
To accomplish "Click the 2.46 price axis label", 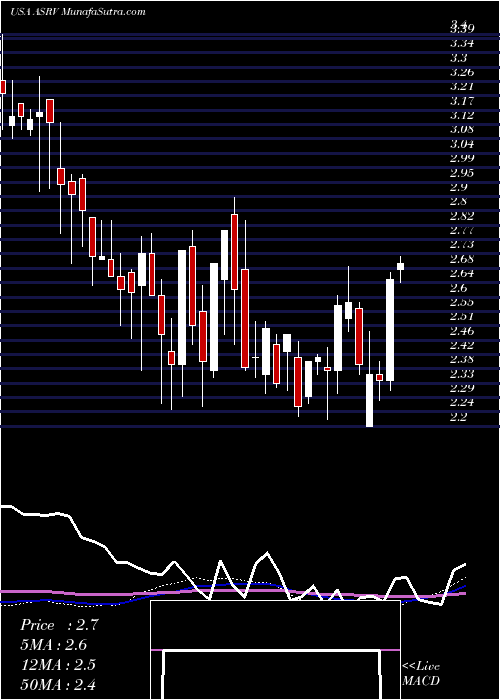I will tap(462, 331).
